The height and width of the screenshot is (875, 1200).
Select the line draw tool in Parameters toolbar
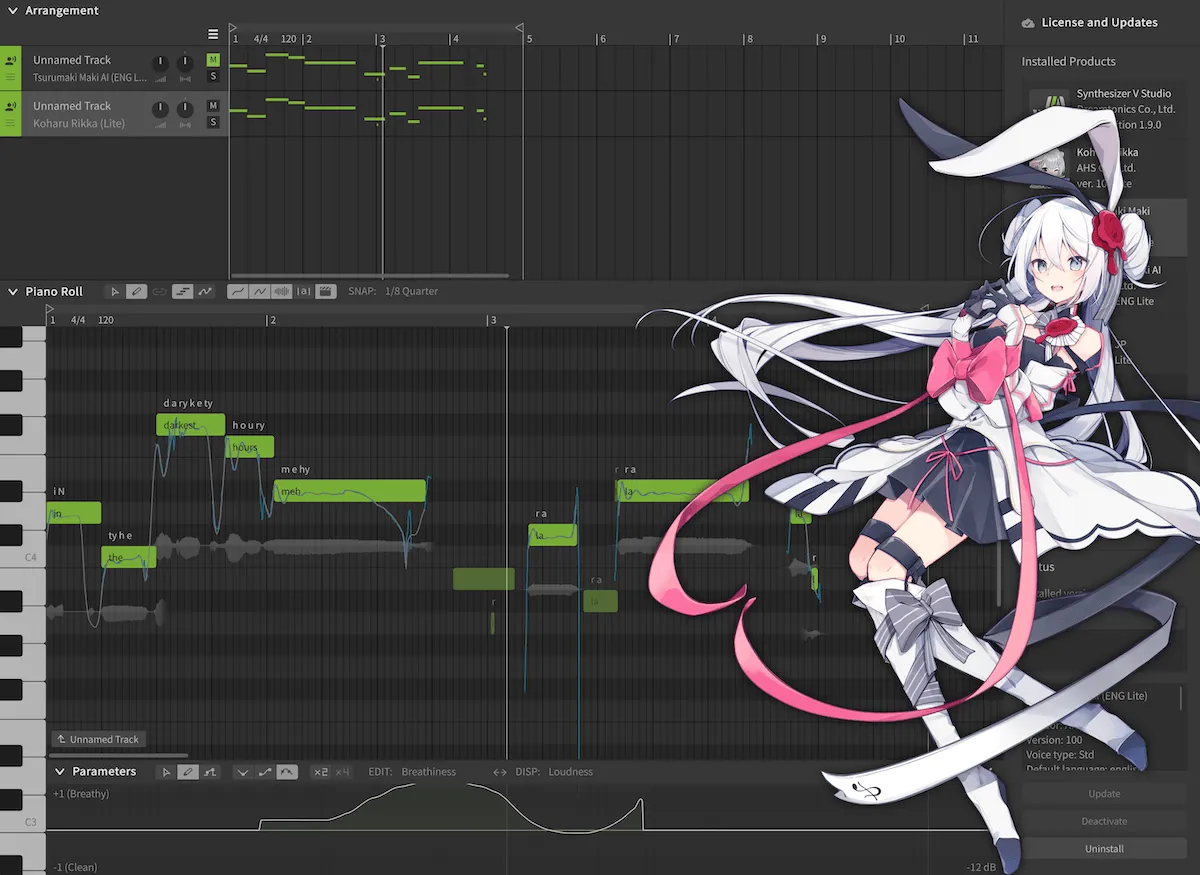click(x=209, y=772)
